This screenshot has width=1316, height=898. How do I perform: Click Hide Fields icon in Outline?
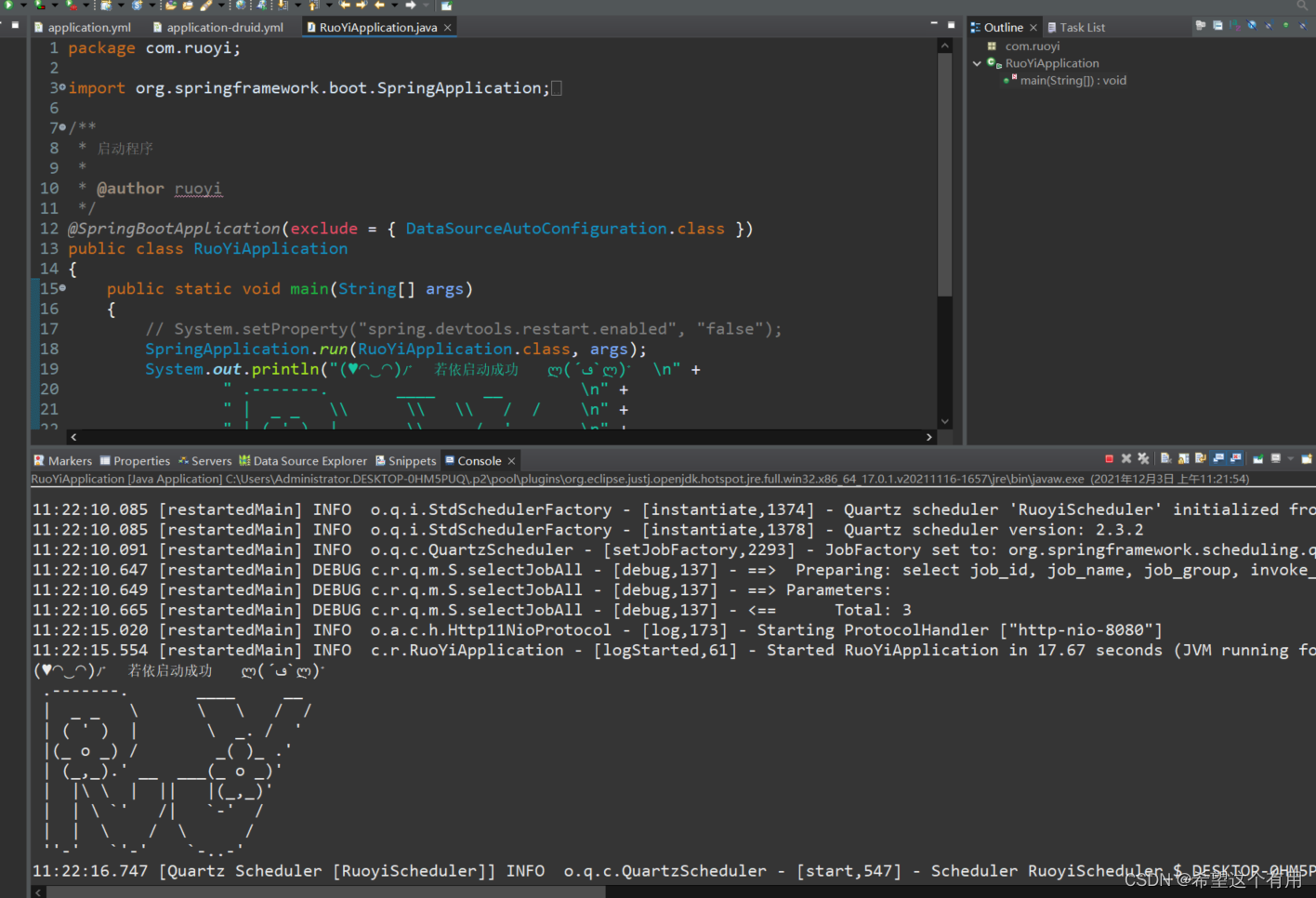[x=1252, y=26]
